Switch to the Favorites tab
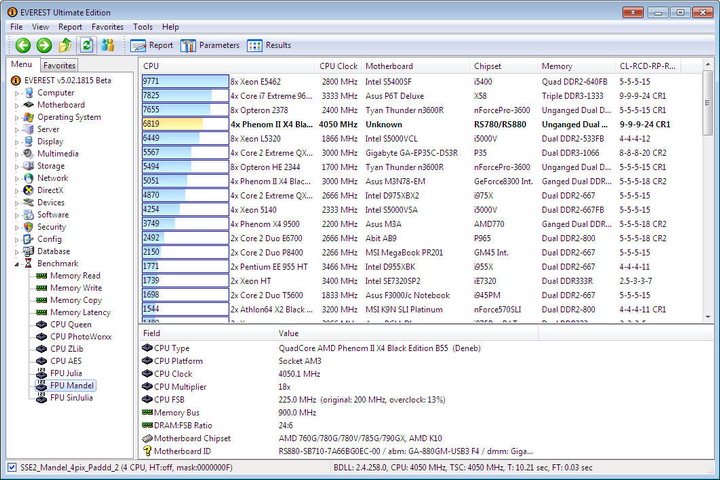The image size is (720, 480). [59, 65]
